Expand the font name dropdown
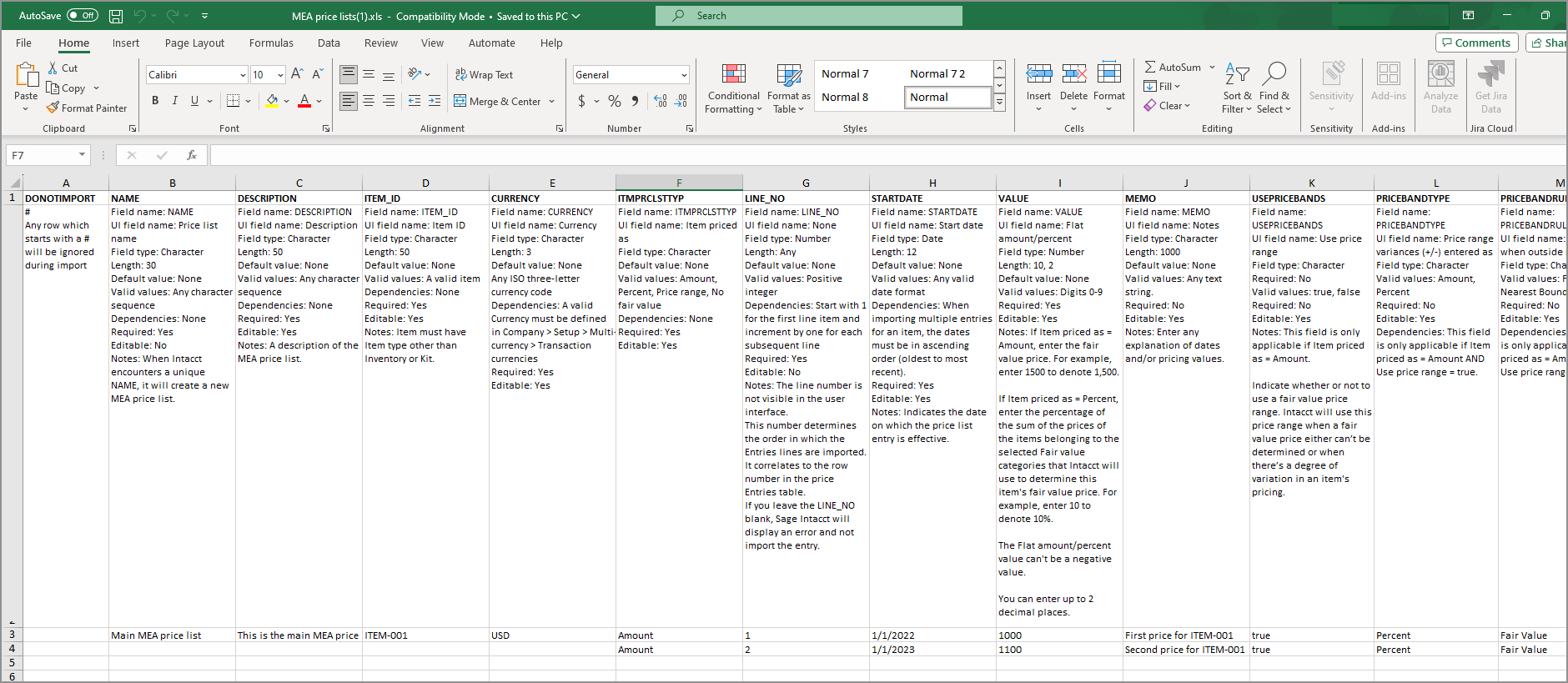1568x683 pixels. [x=243, y=75]
